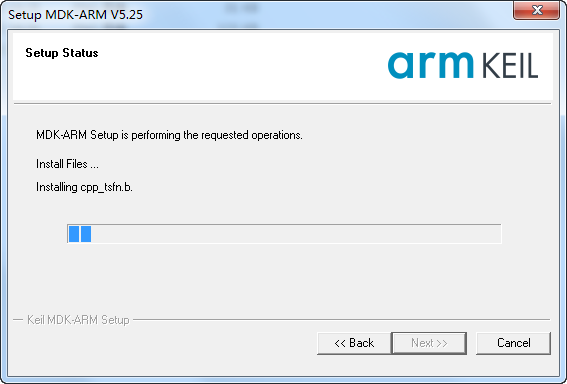Click the 'Install Files ...' status text

tap(67, 164)
